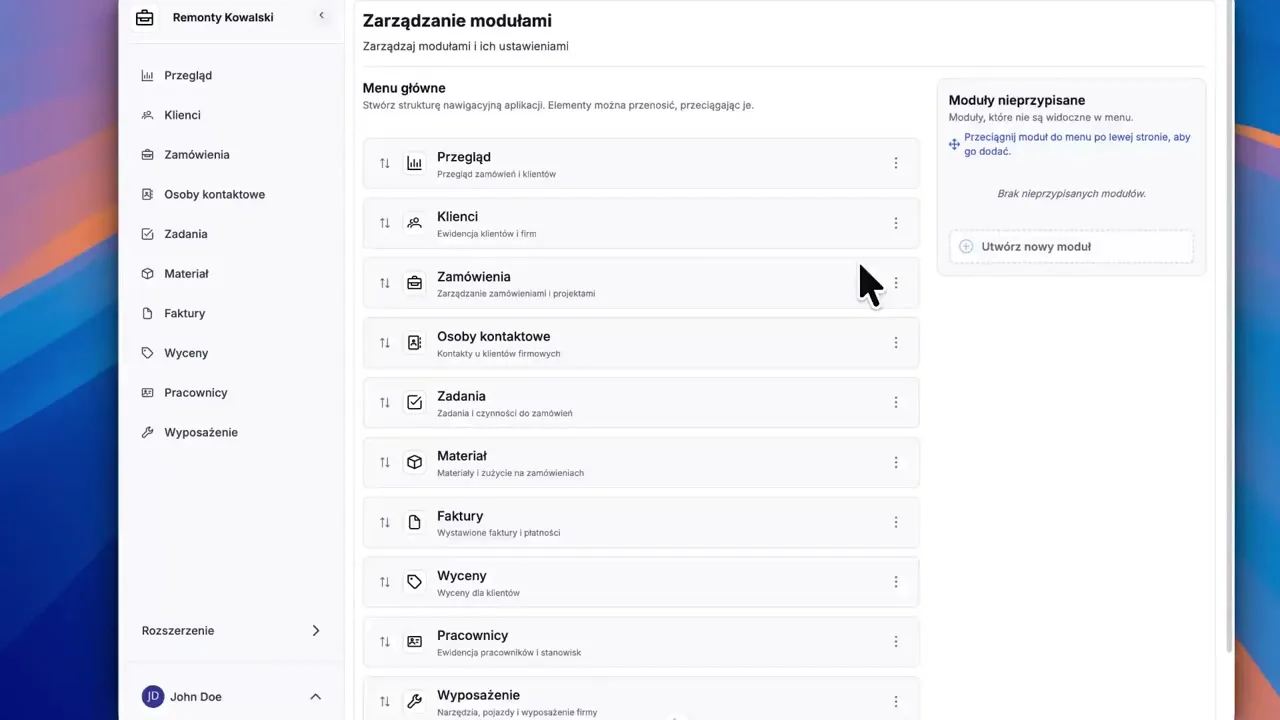Screen dimensions: 1280x720
Task: Open Pracownicy in the sidebar
Action: point(195,392)
